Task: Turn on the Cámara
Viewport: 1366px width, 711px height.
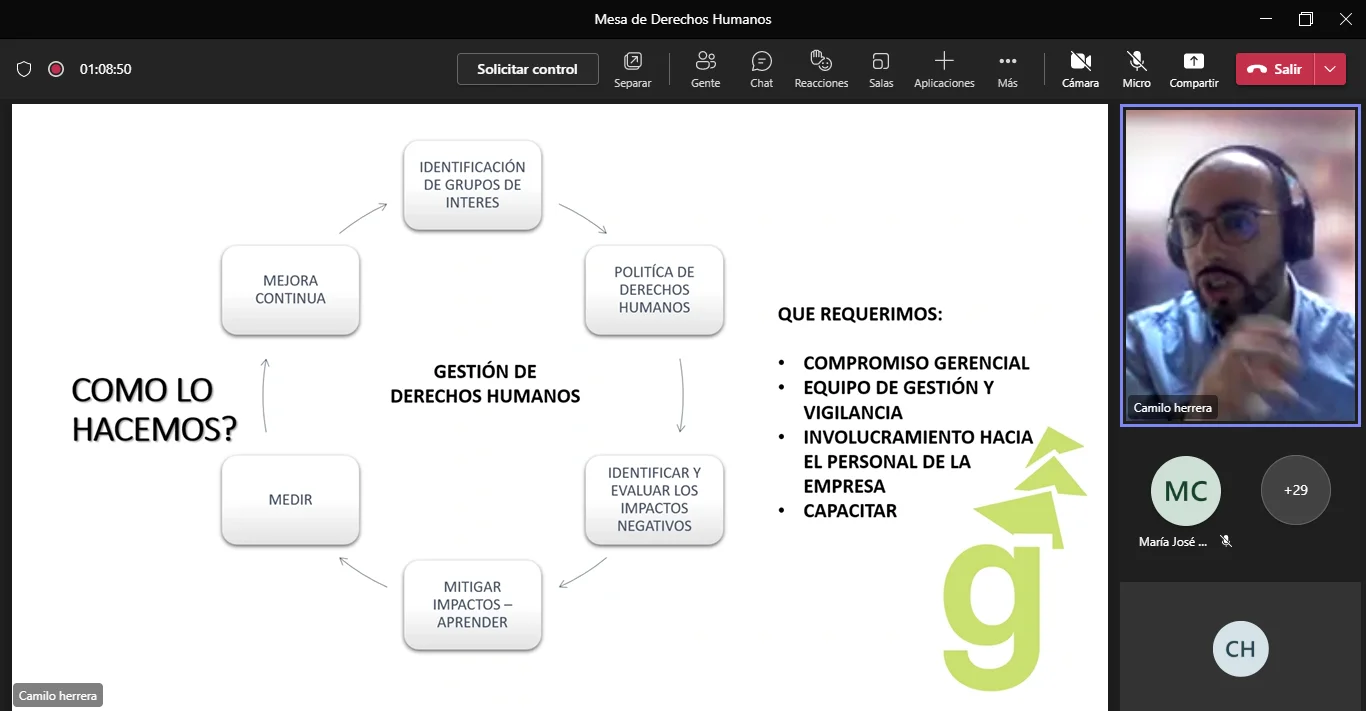Action: [1080, 69]
